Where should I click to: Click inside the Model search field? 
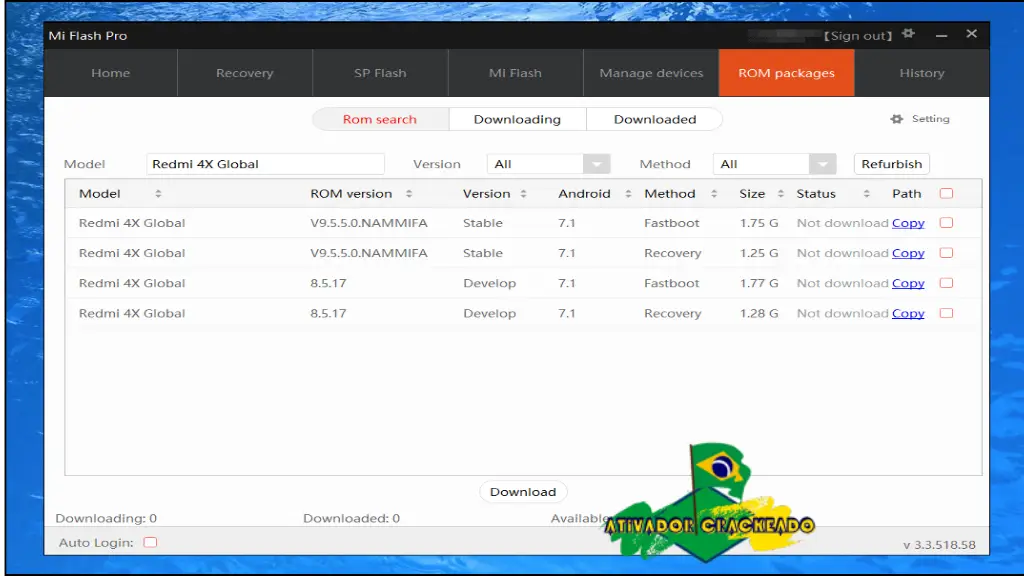(x=265, y=163)
